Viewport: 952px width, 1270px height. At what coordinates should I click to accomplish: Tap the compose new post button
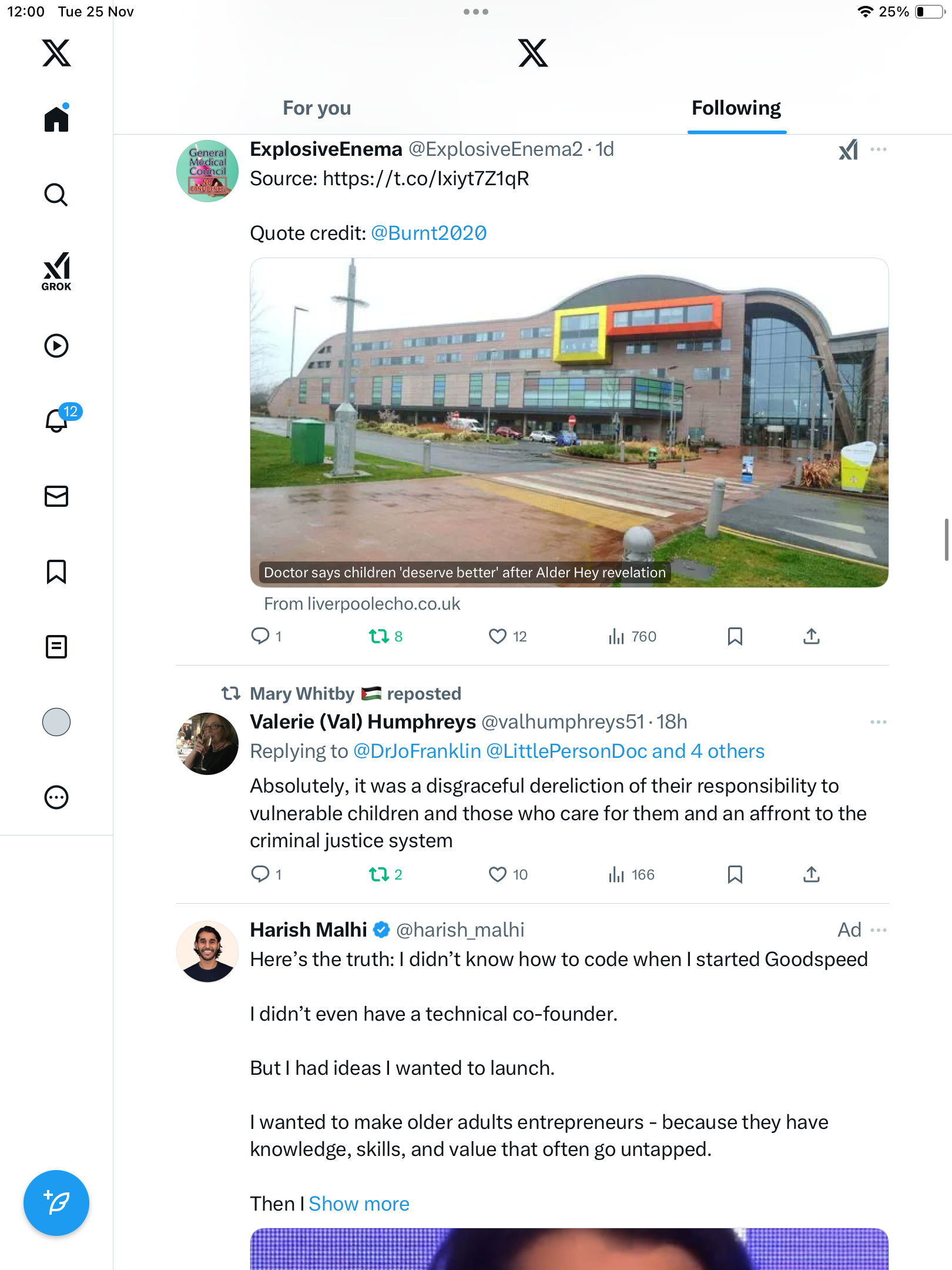[x=56, y=1202]
